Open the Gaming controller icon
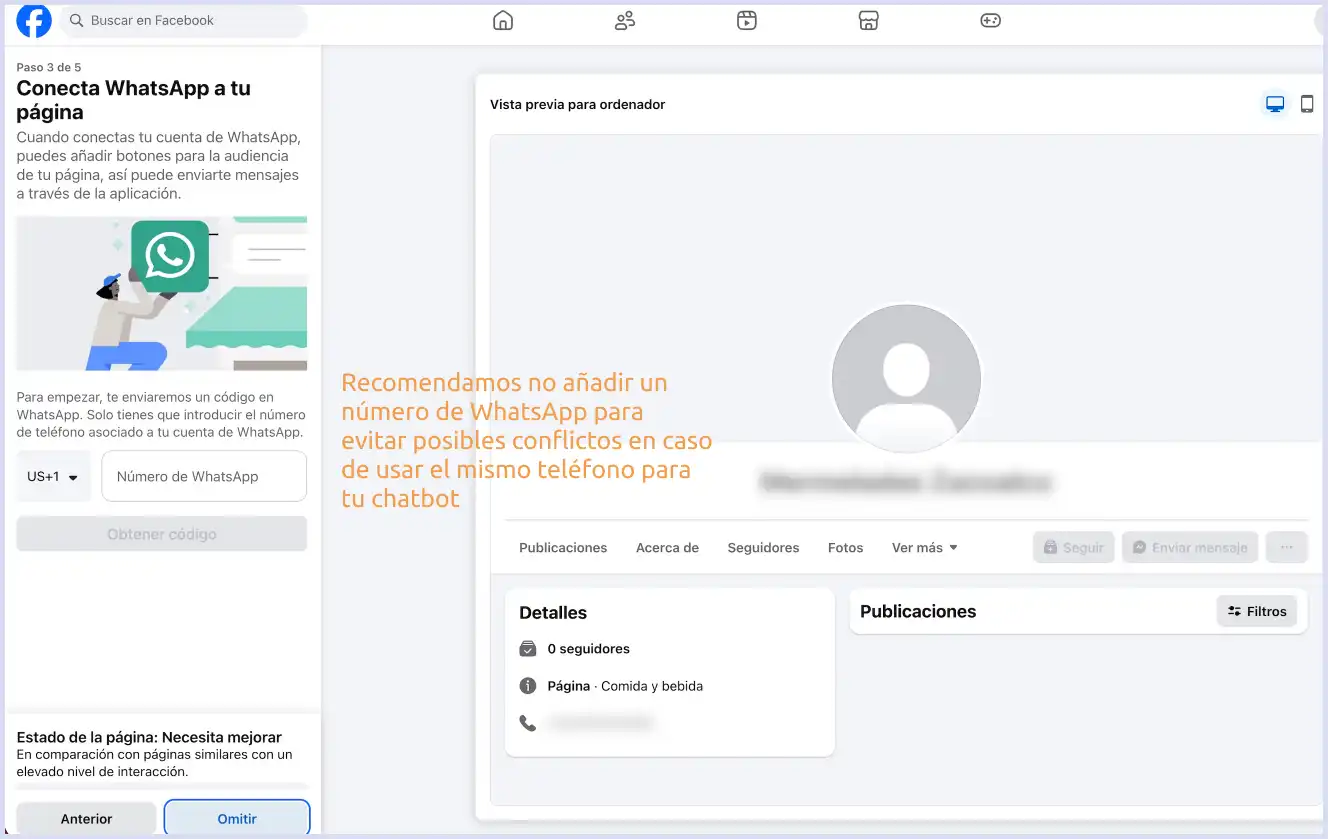This screenshot has width=1328, height=839. [x=990, y=20]
